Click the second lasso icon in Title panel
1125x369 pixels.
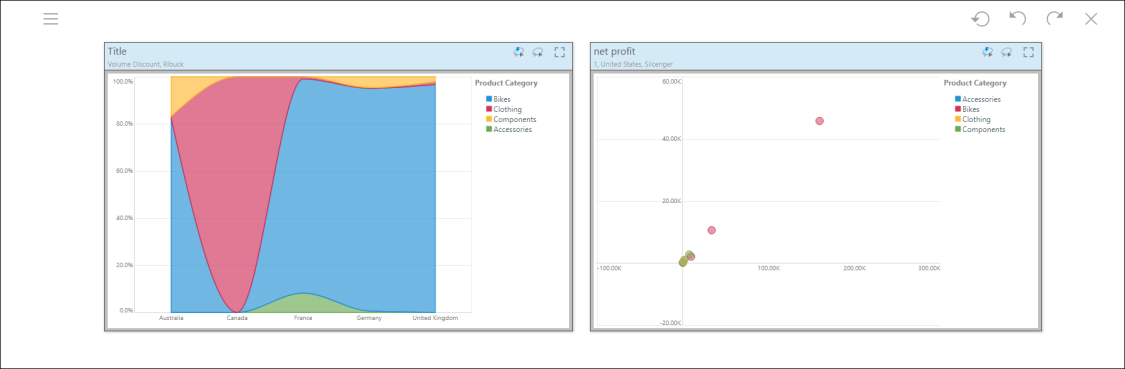537,52
